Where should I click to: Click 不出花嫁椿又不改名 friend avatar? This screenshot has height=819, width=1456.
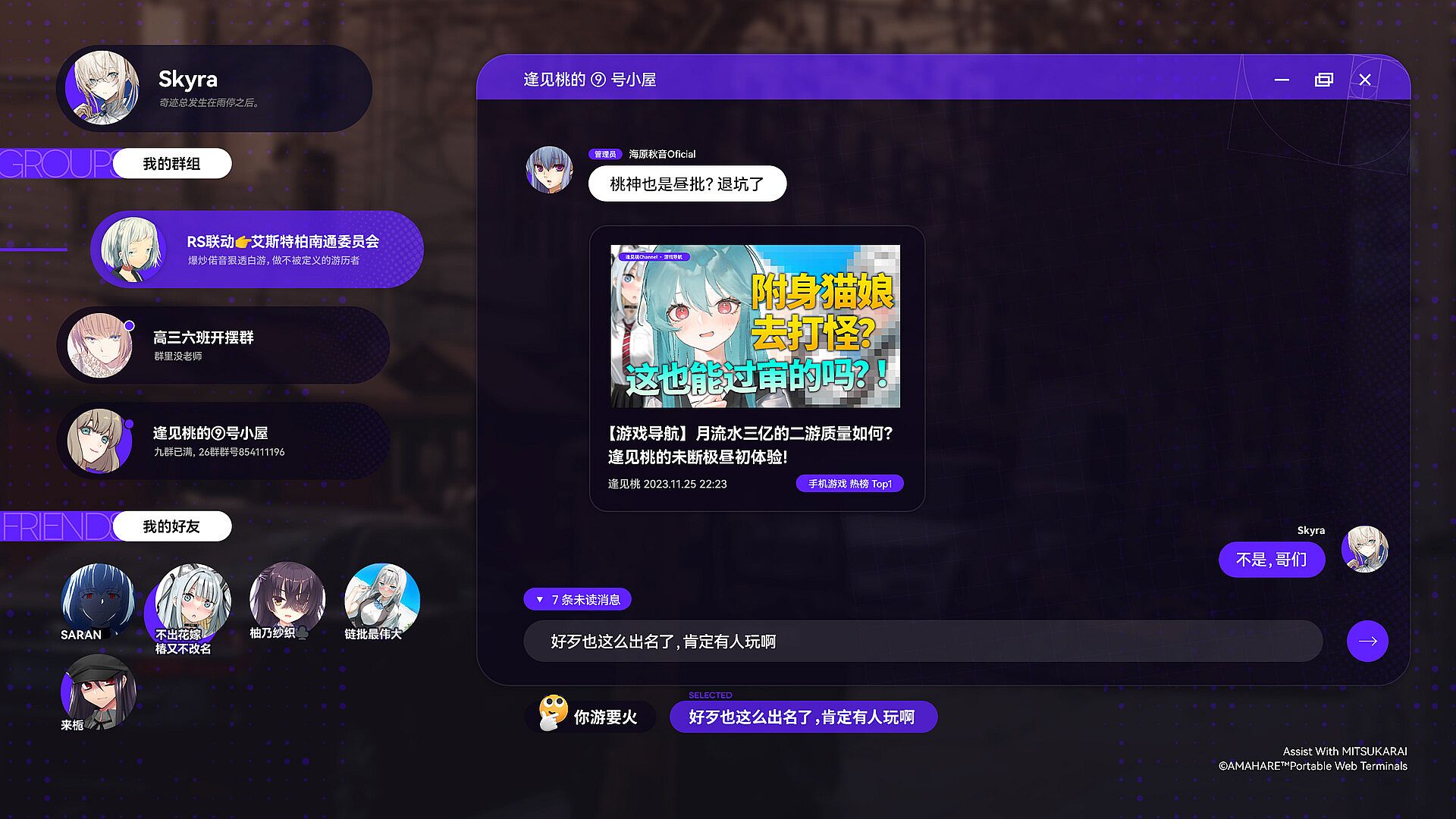[x=192, y=601]
